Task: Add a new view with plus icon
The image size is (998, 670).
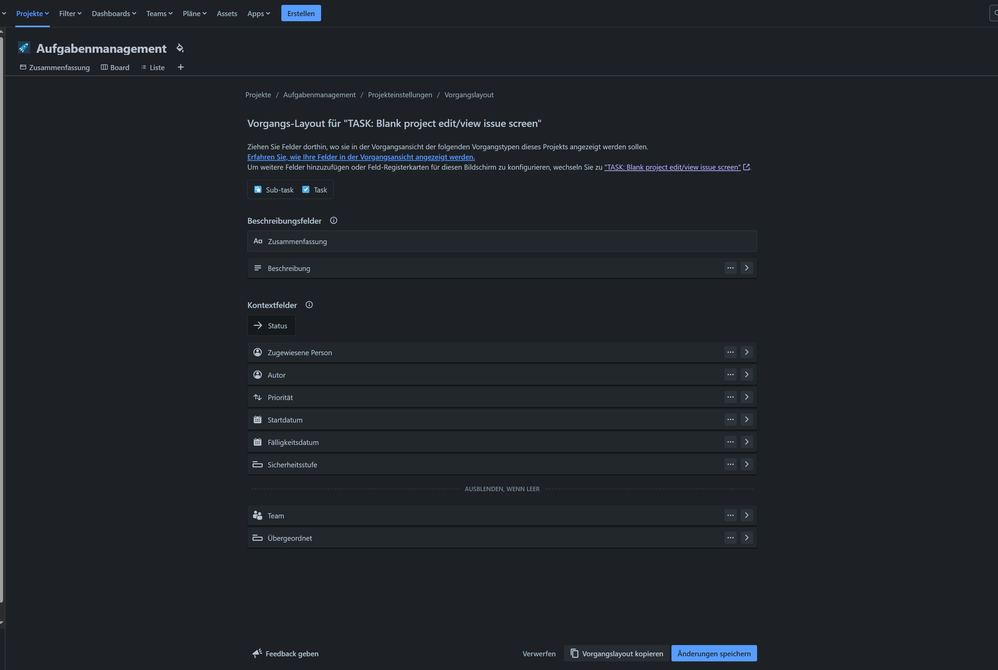Action: (x=181, y=67)
